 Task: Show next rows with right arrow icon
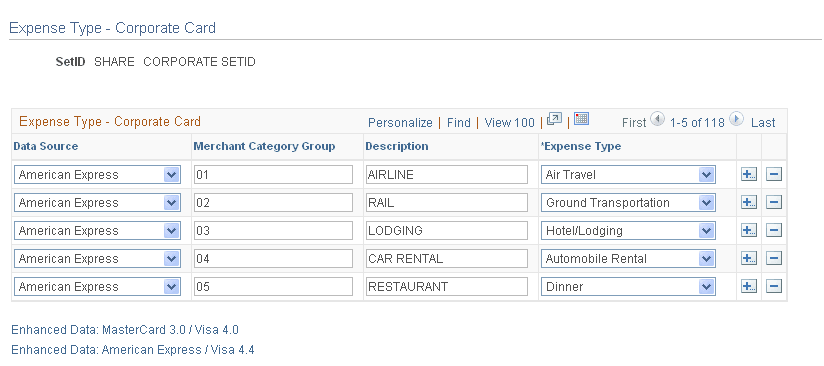pyautogui.click(x=737, y=119)
